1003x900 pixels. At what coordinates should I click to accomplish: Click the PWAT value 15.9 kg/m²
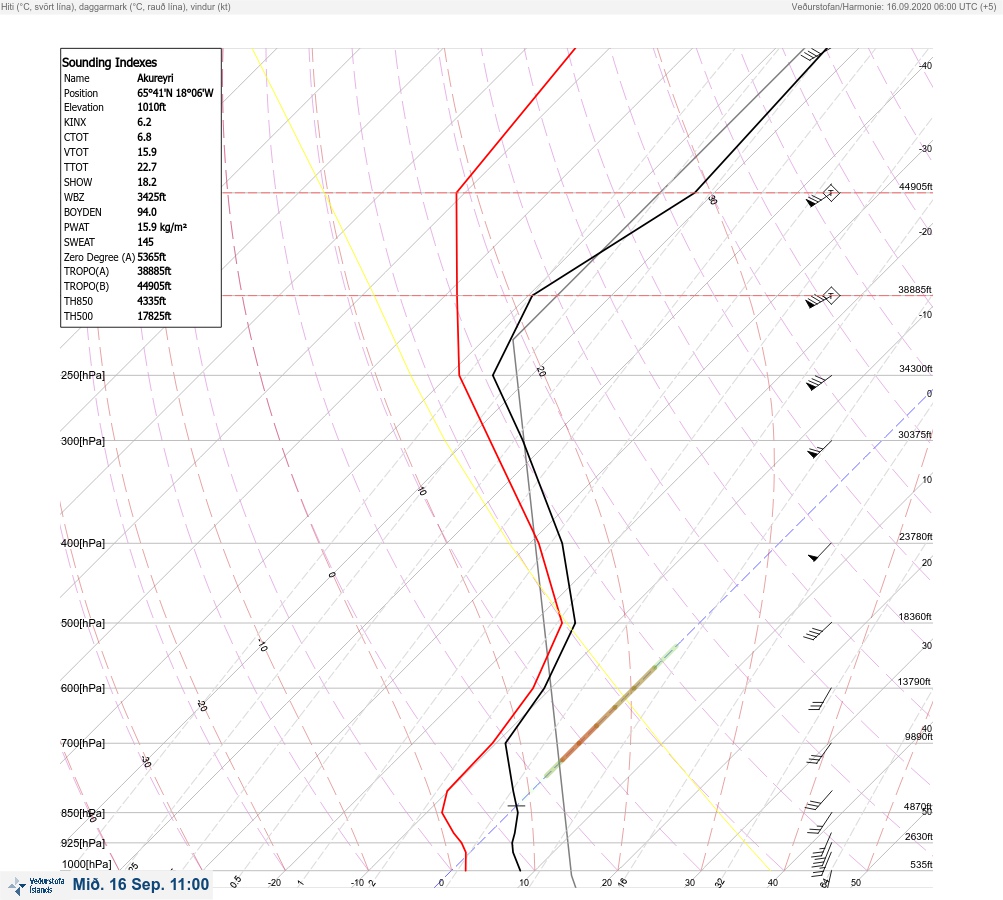click(x=162, y=227)
